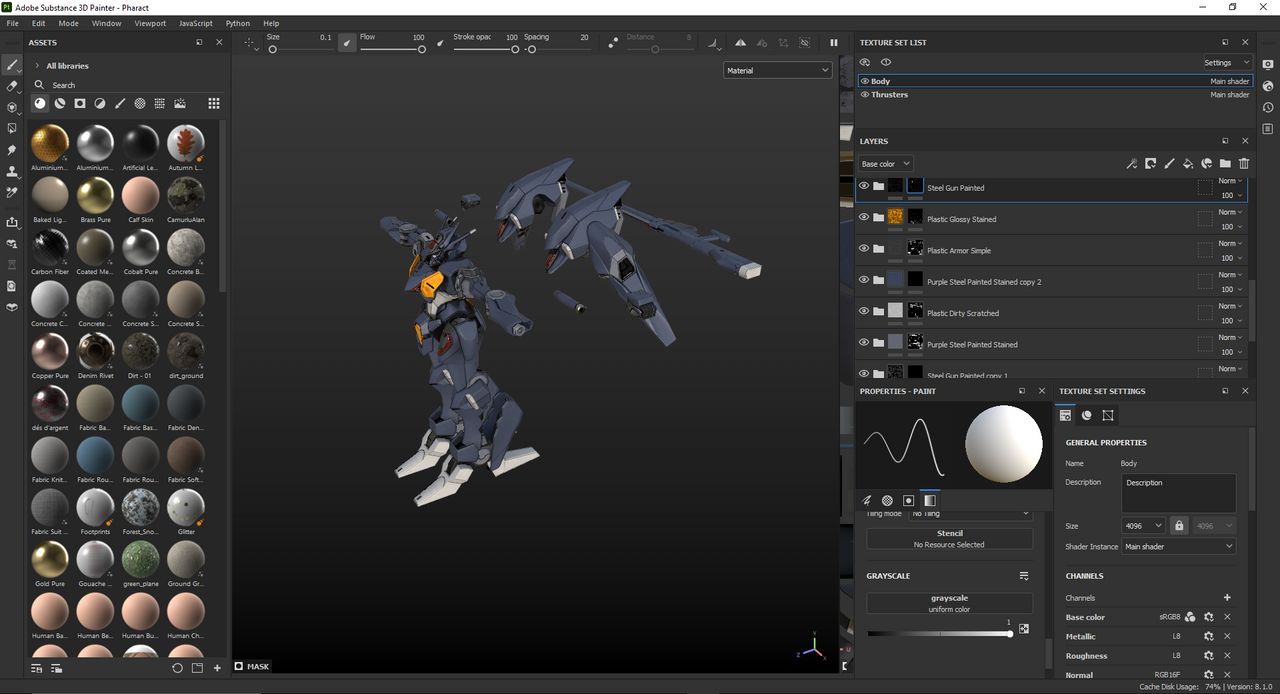This screenshot has width=1280, height=694.
Task: Hide the Plastic Glossy Stained layer
Action: pos(864,217)
